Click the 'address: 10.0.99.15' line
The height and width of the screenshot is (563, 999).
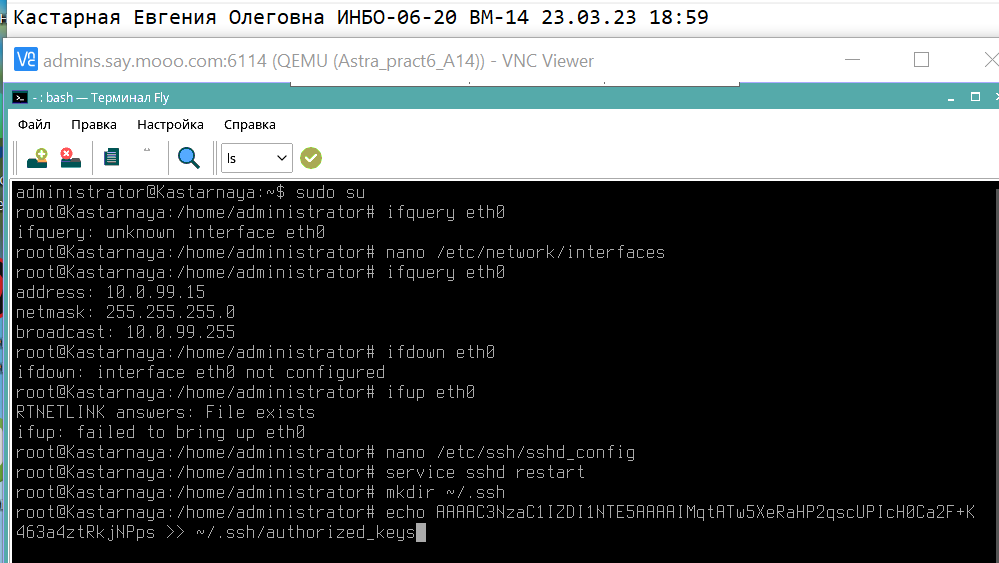tap(110, 292)
